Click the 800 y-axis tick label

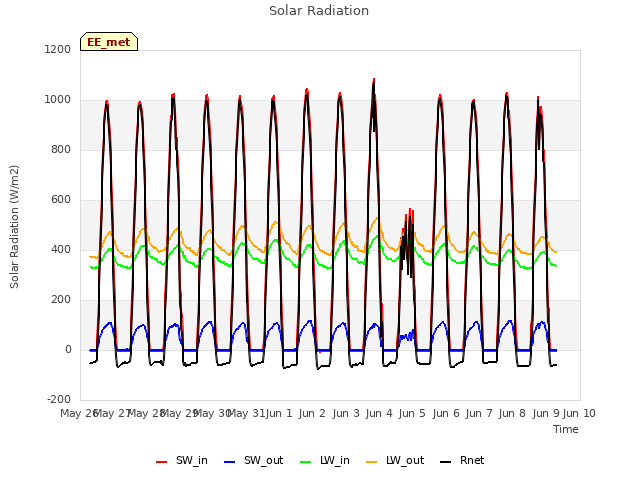(61, 149)
